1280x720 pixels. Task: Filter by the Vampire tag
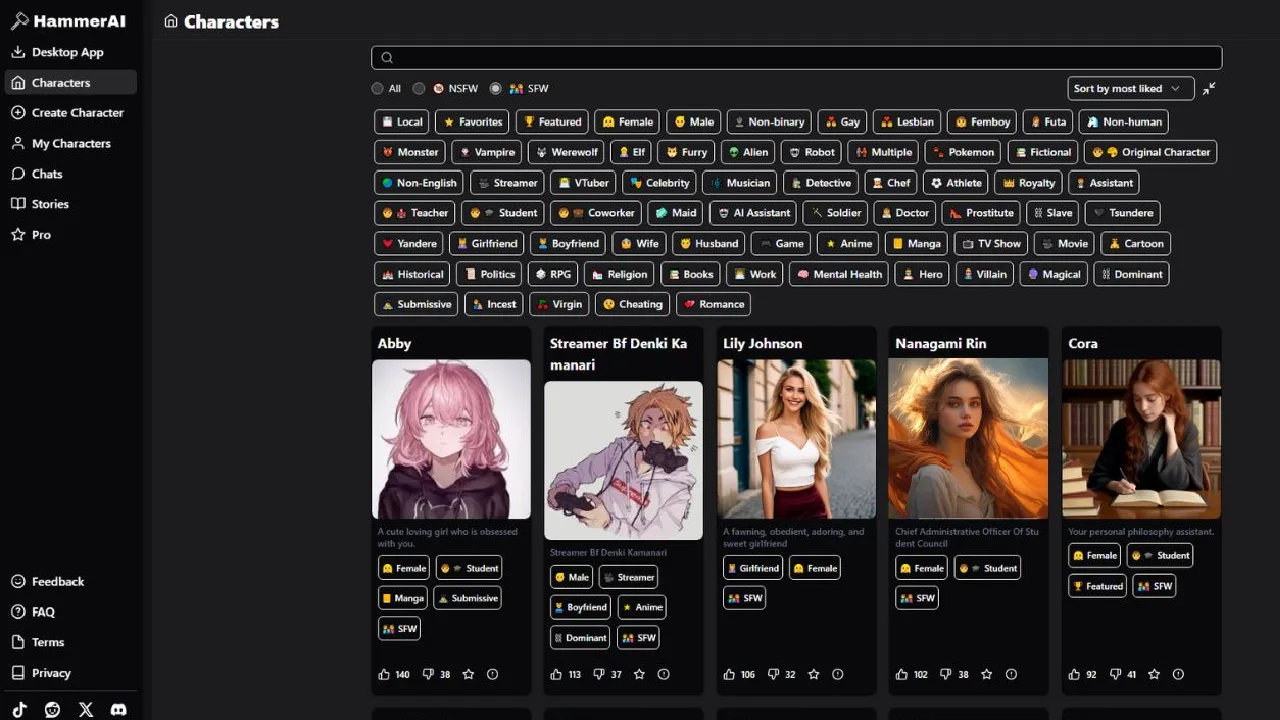pyautogui.click(x=486, y=152)
